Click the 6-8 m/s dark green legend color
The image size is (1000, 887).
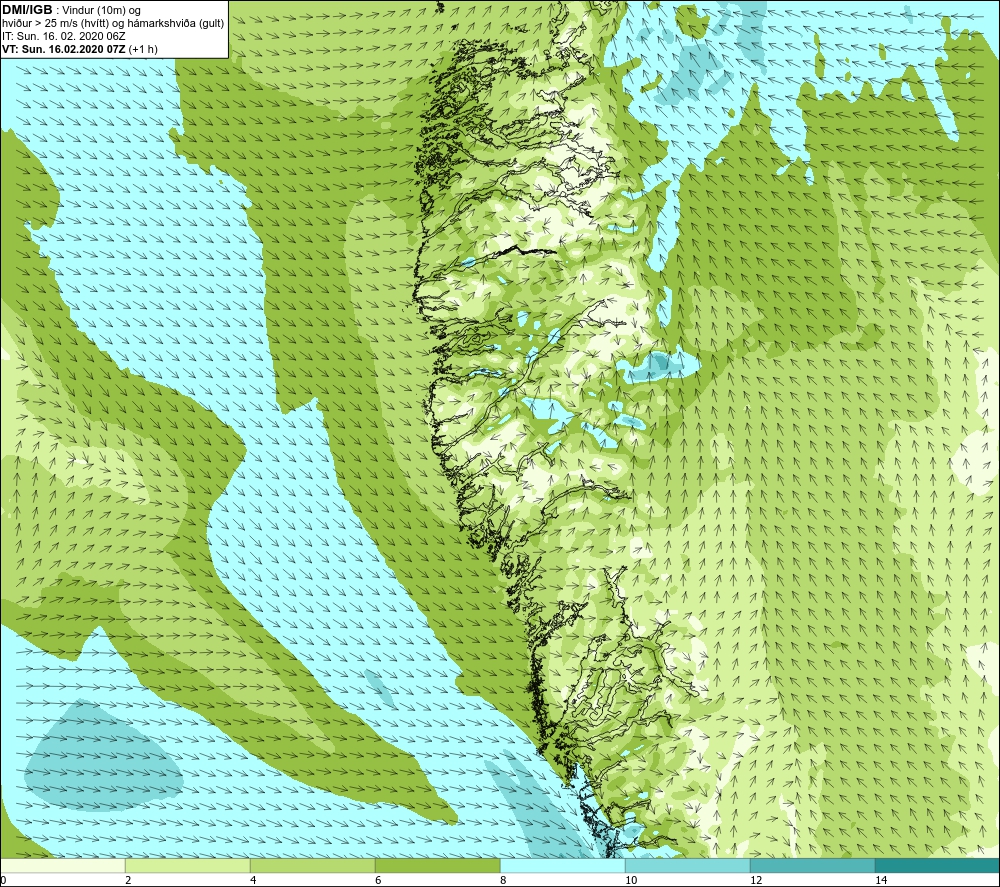click(438, 865)
